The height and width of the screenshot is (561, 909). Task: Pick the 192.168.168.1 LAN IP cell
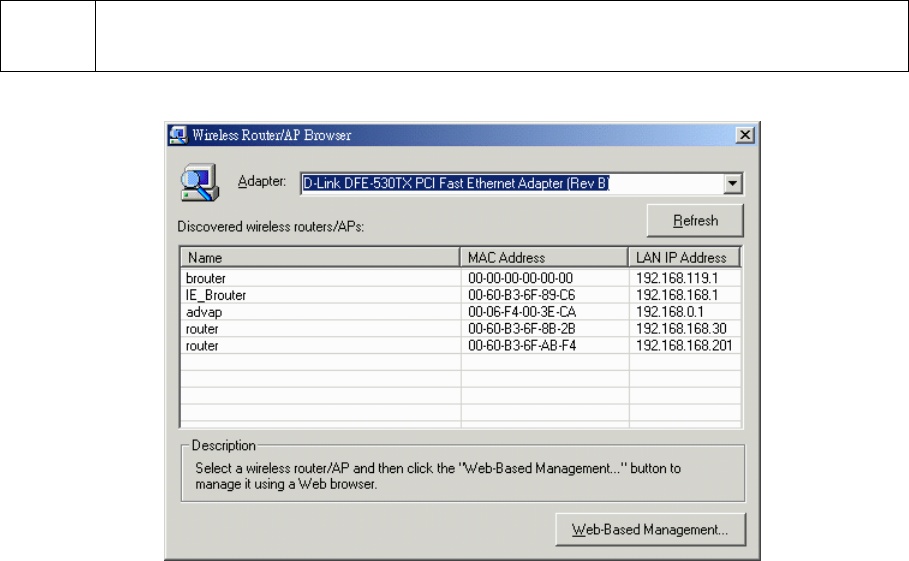click(675, 295)
